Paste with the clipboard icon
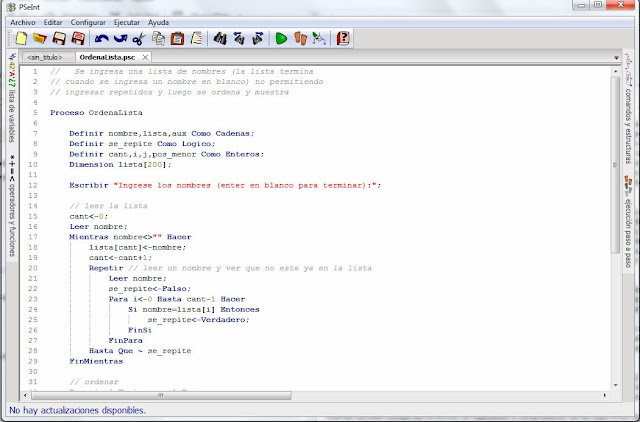640x422 pixels. pos(177,39)
